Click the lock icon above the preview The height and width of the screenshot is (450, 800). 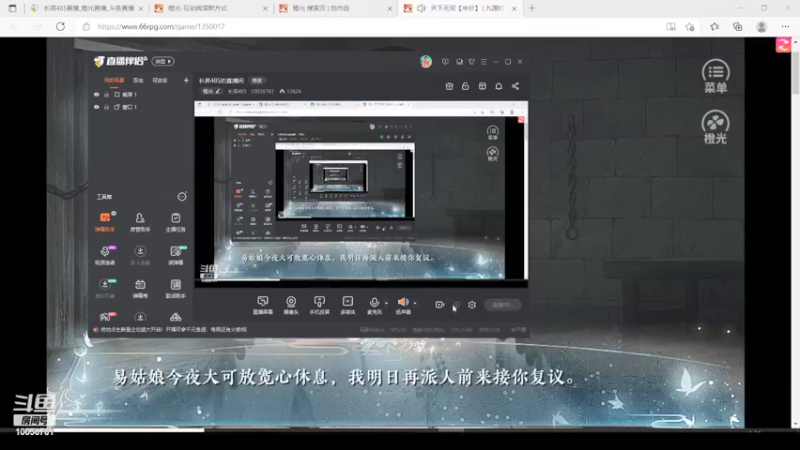click(465, 86)
